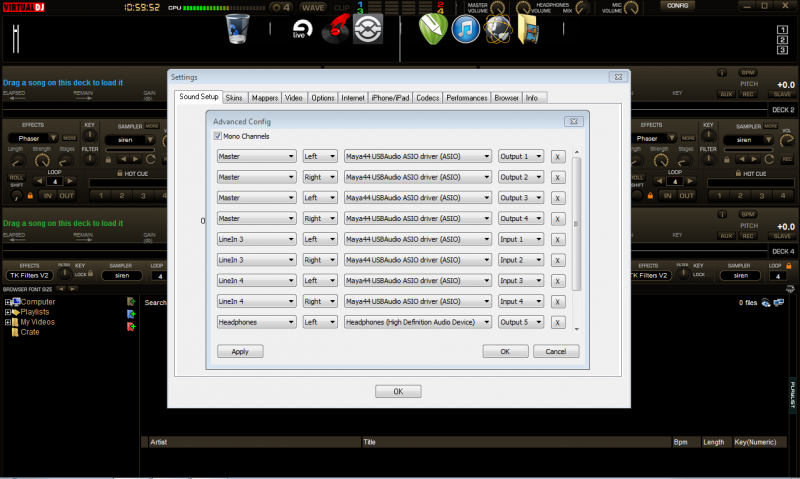Open the media folder icon
This screenshot has height=479, width=800.
pos(528,29)
